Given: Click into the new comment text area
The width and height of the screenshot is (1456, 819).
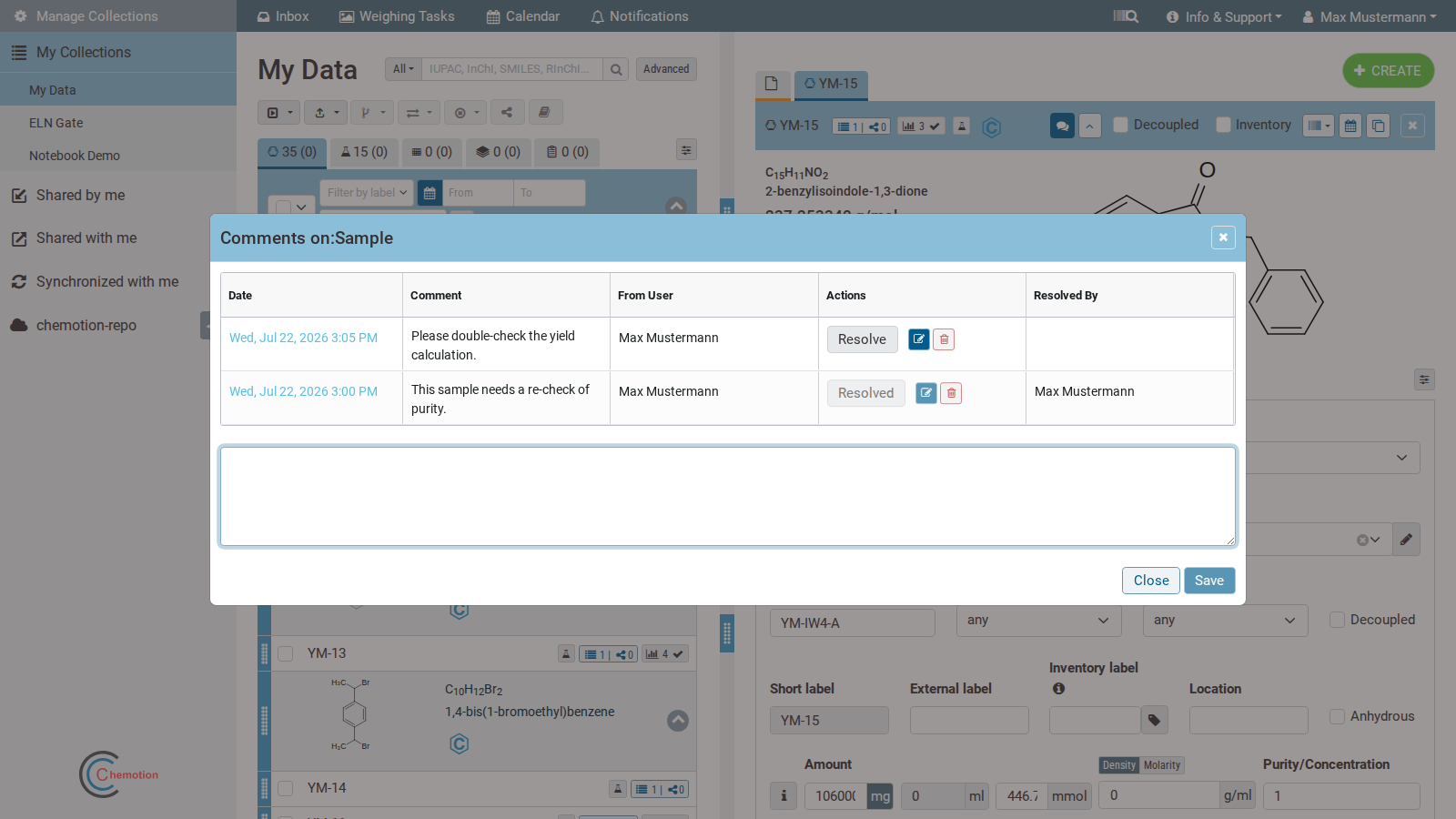Looking at the screenshot, I should point(728,496).
